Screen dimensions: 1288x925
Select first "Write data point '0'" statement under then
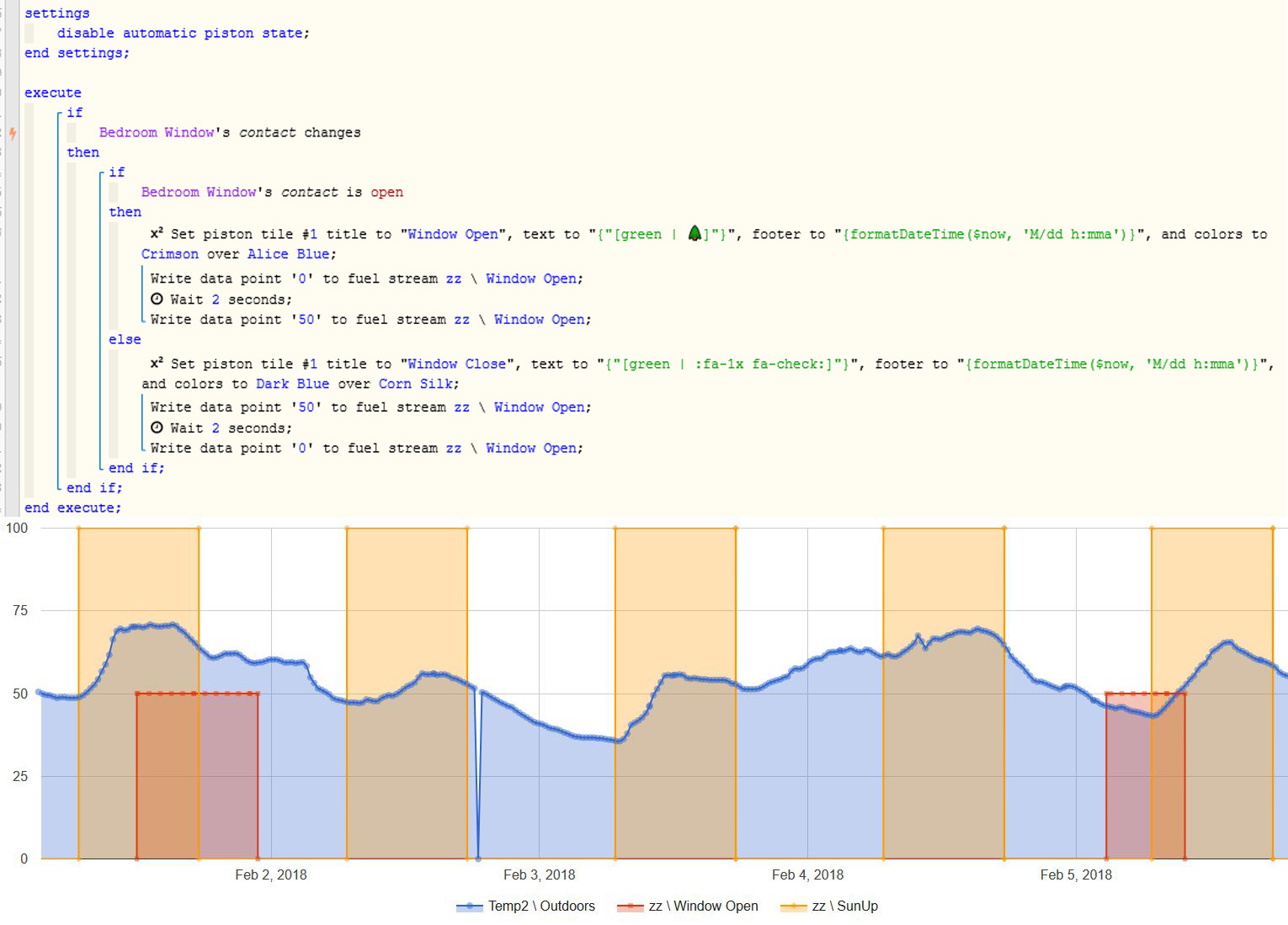367,279
